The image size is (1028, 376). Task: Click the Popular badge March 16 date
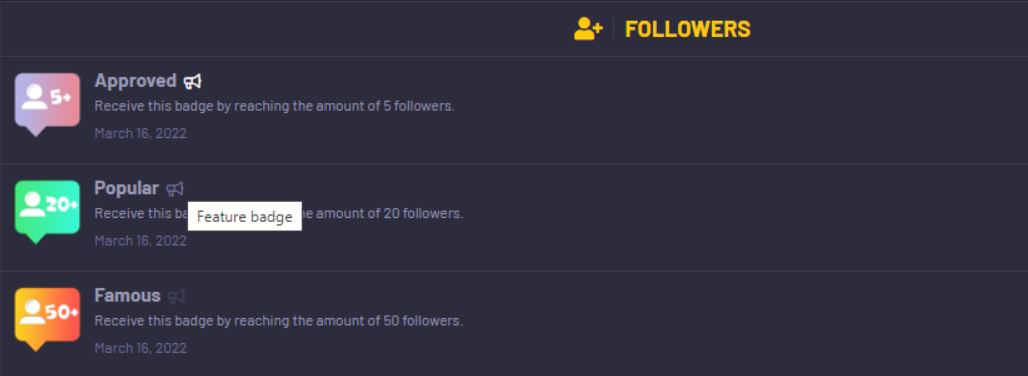(x=140, y=241)
